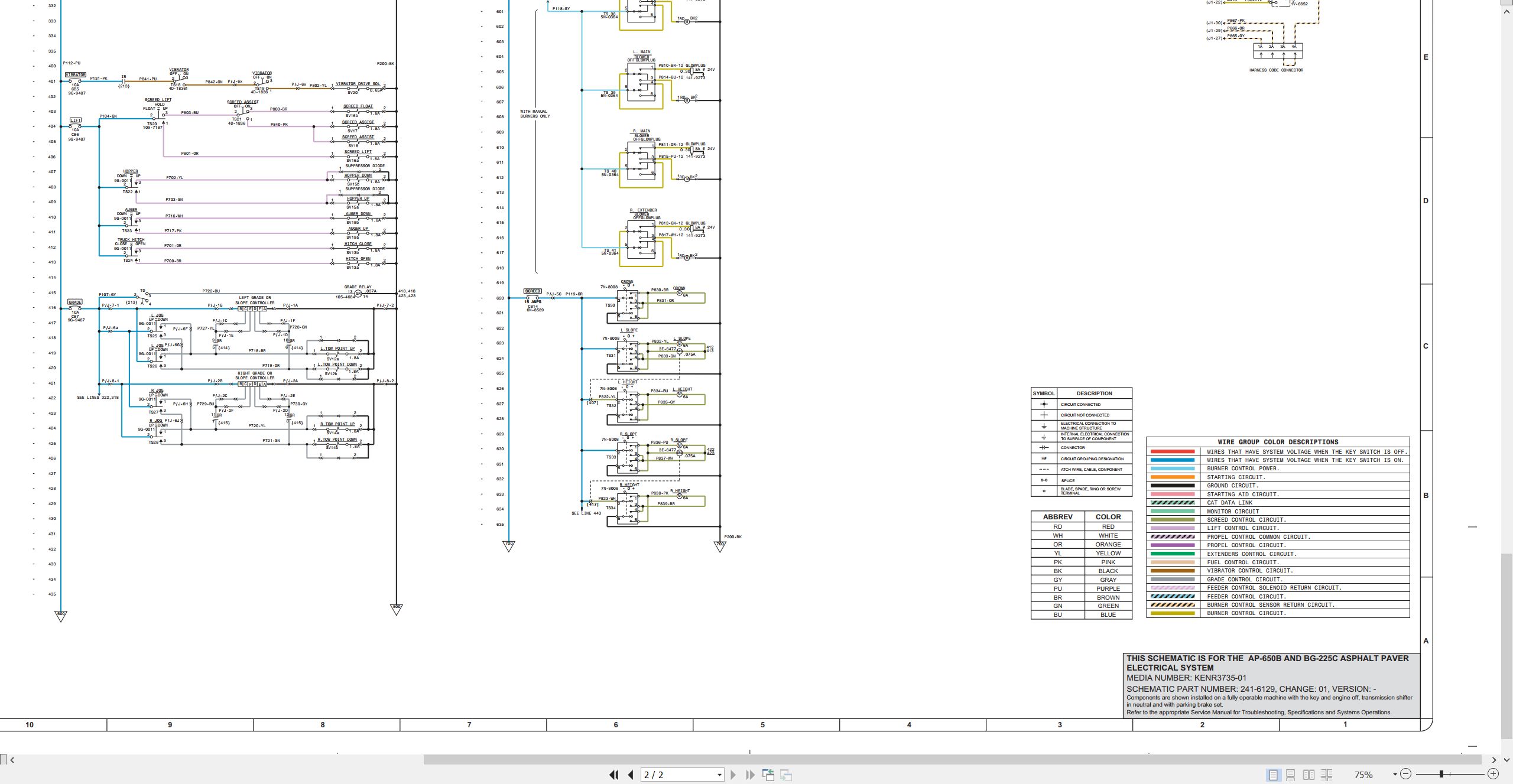Image resolution: width=1513 pixels, height=784 pixels.
Task: Click the WITH MANUAL BURNERS ONLY note
Action: [535, 113]
